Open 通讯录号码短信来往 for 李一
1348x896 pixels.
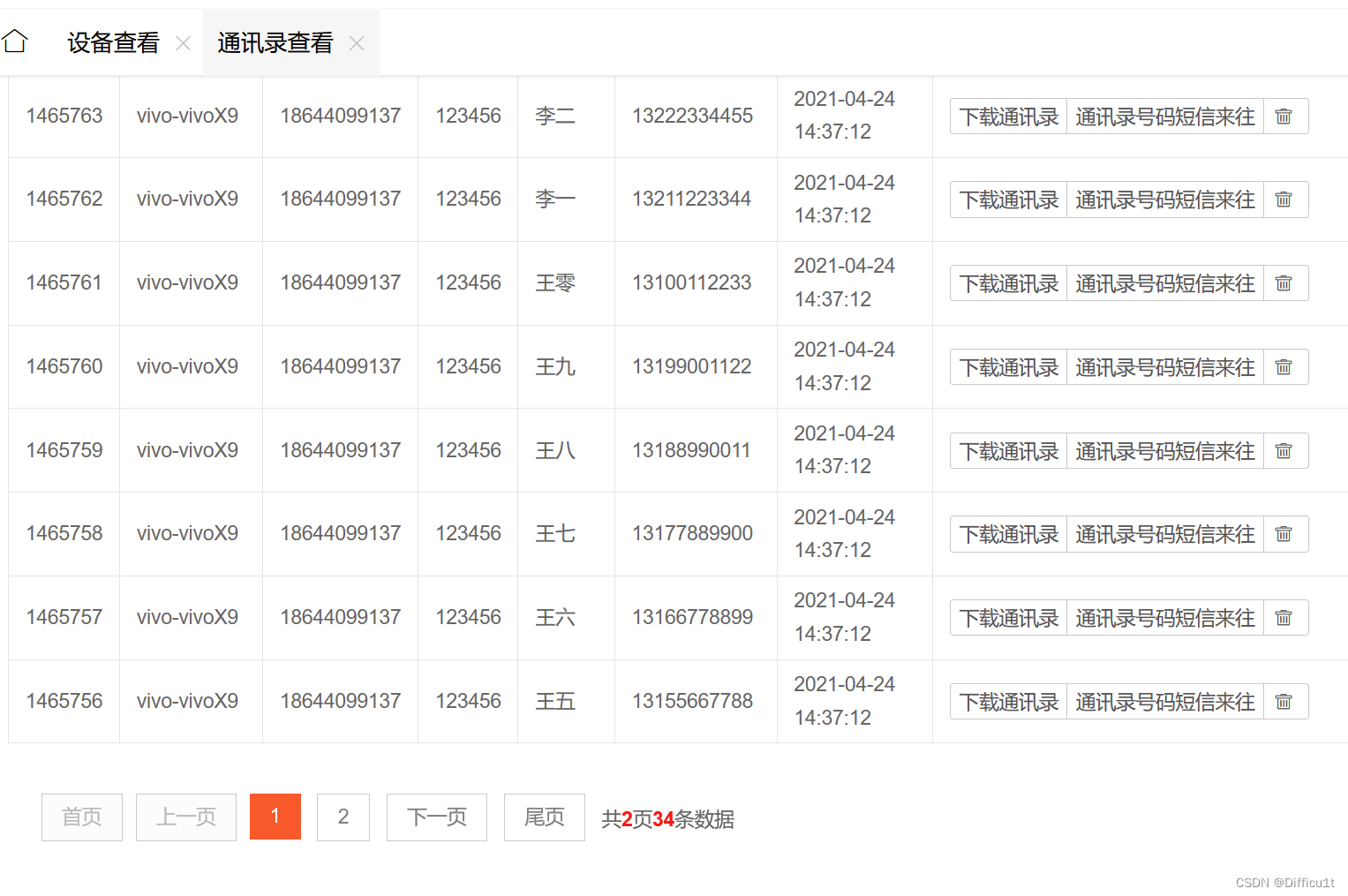coord(1165,200)
